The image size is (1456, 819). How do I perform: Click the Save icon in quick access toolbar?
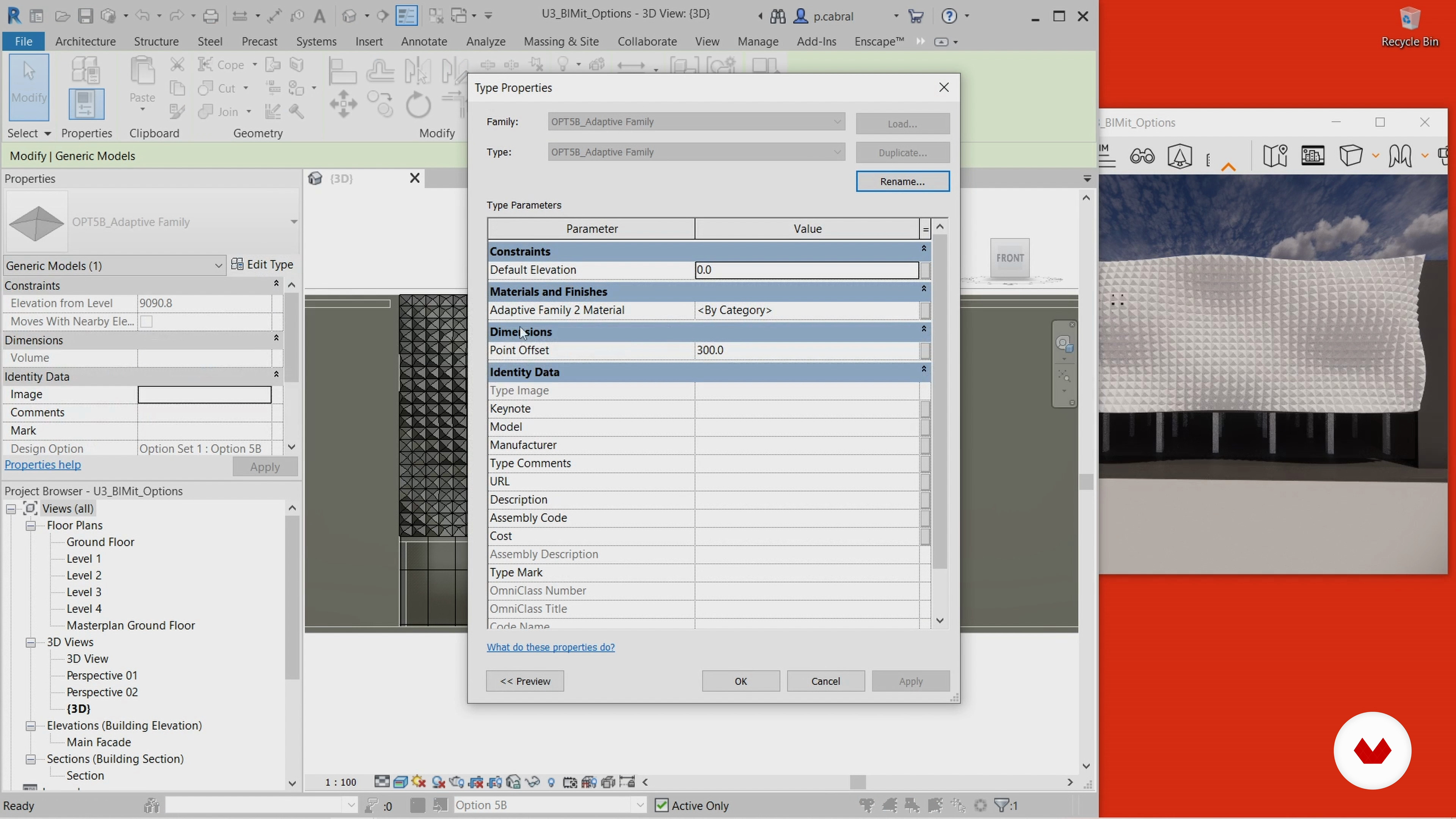coord(85,16)
